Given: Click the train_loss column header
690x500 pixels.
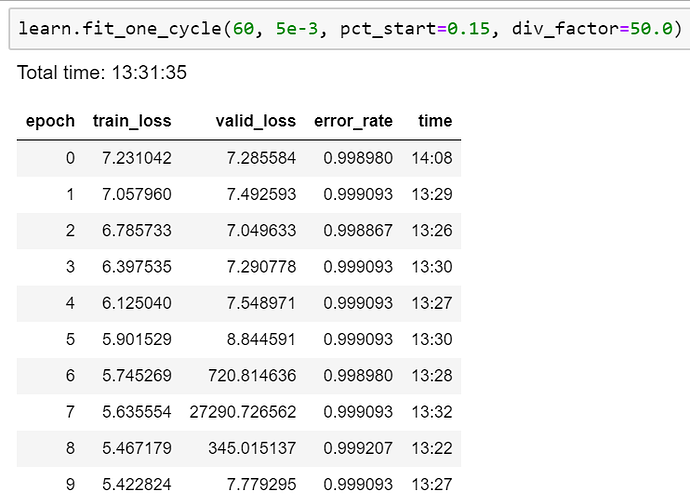Looking at the screenshot, I should pos(132,121).
